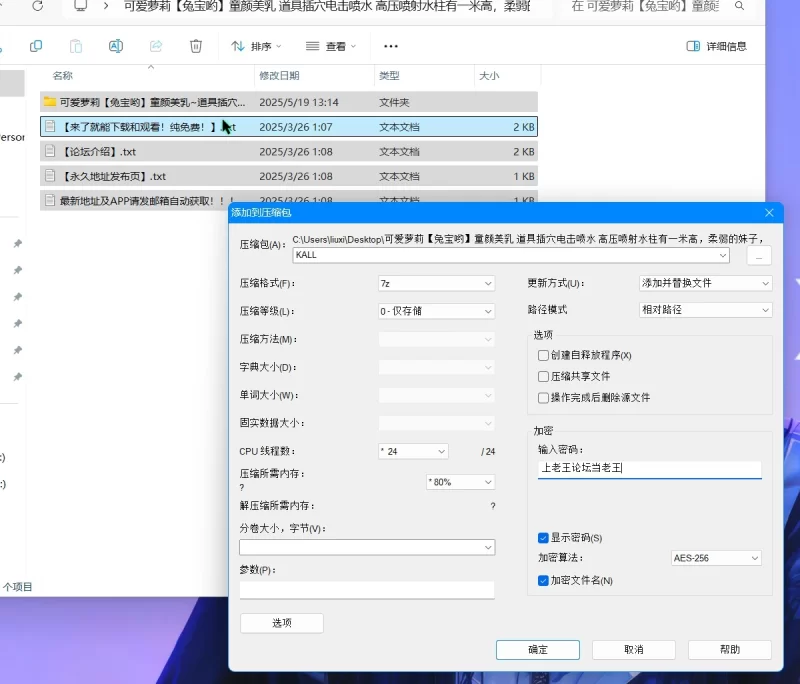Sort files by the 修改日期 column header

(x=279, y=75)
